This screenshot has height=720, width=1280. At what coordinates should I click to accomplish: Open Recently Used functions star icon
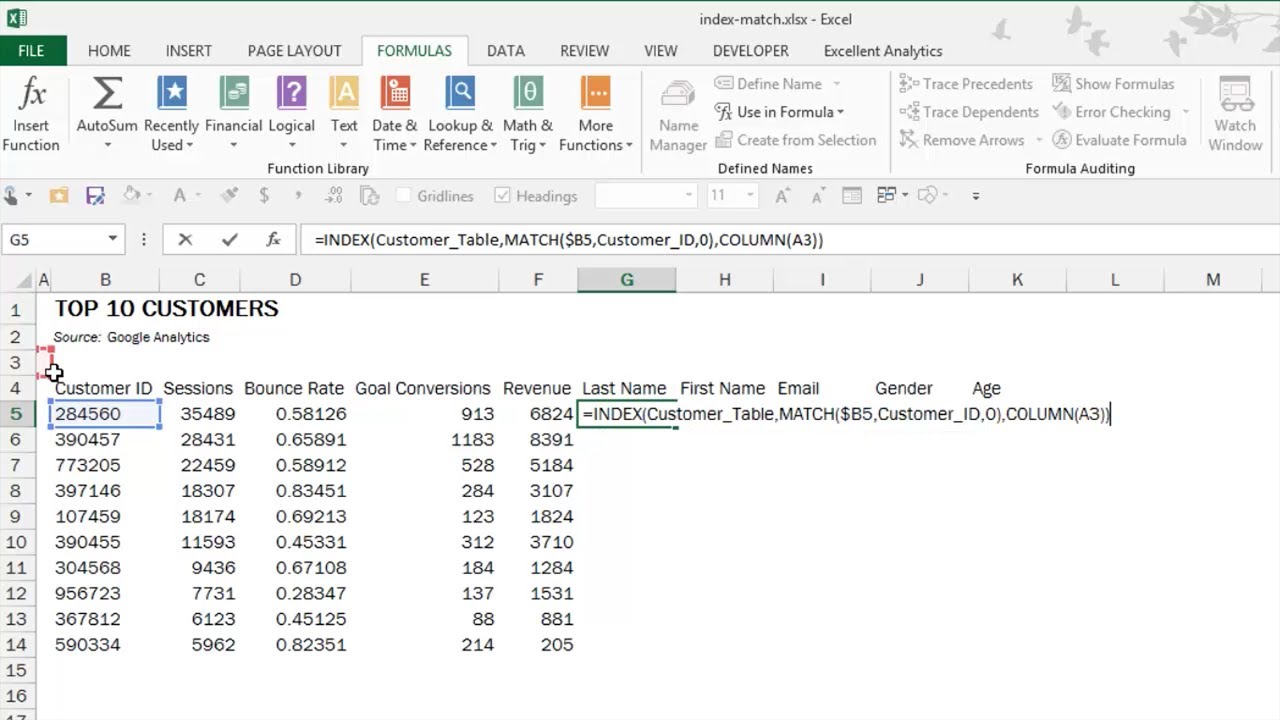pyautogui.click(x=172, y=94)
